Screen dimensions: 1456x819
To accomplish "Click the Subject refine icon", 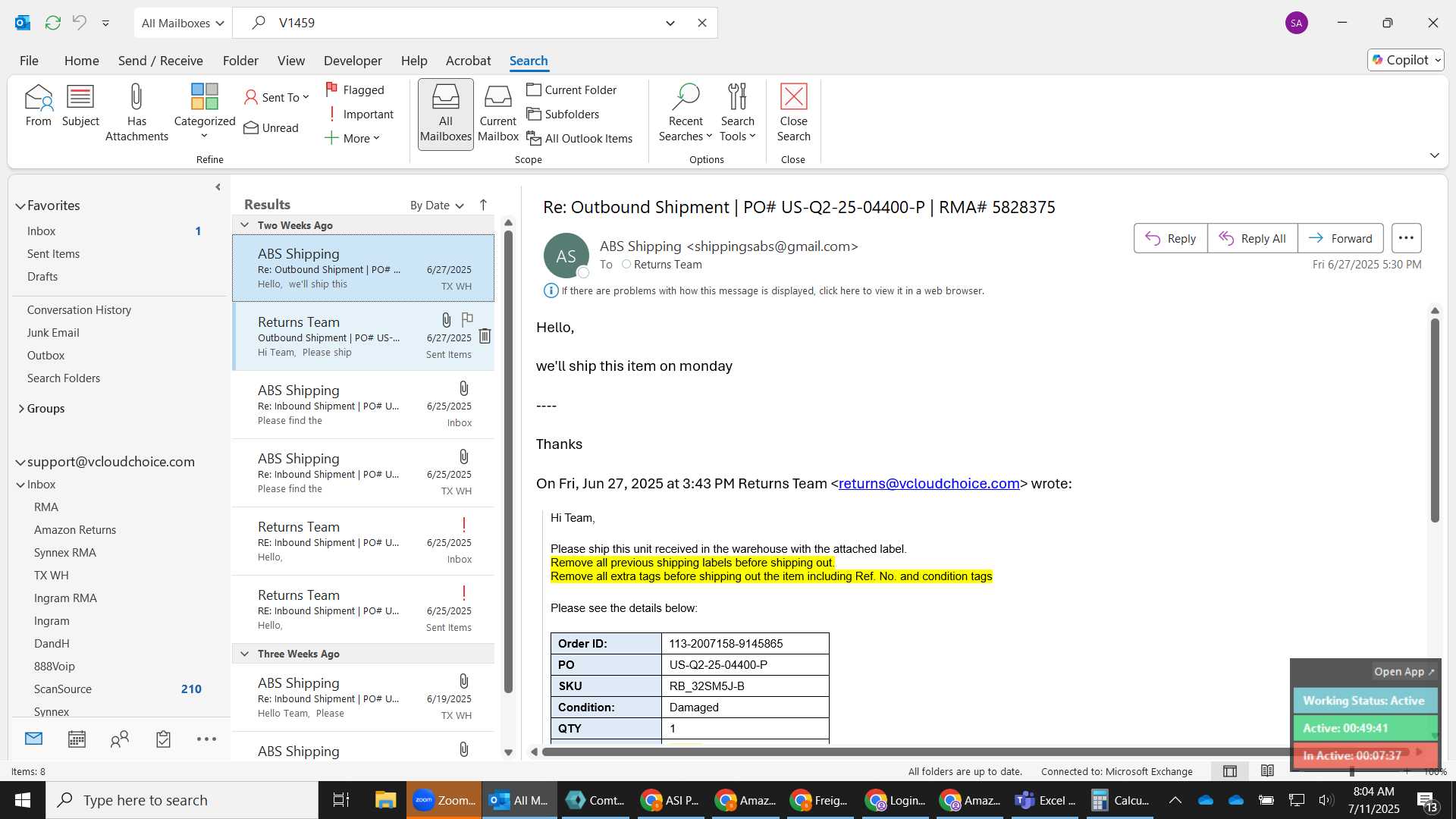I will (x=80, y=105).
